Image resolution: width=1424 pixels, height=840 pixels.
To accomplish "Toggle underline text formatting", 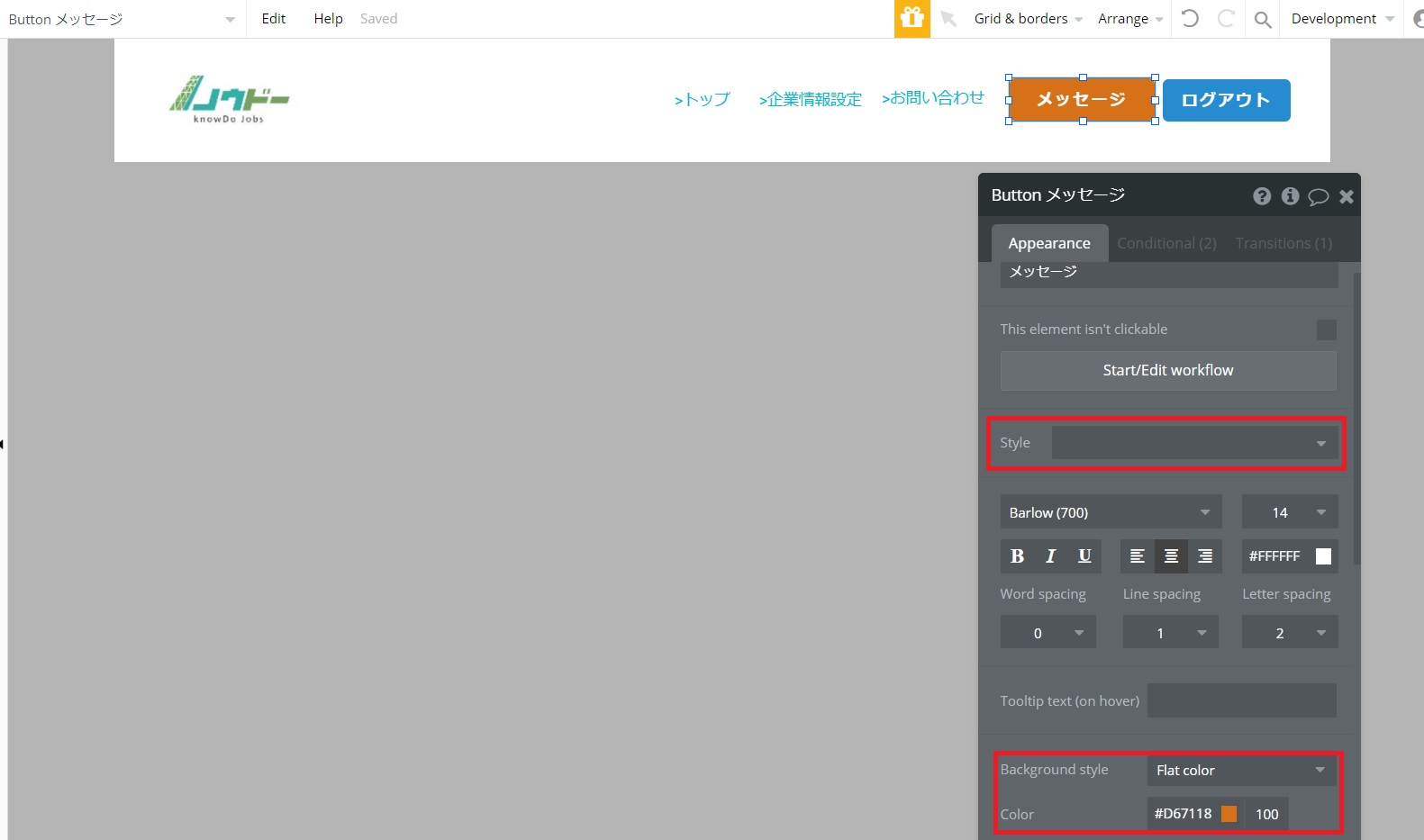I will click(x=1084, y=556).
